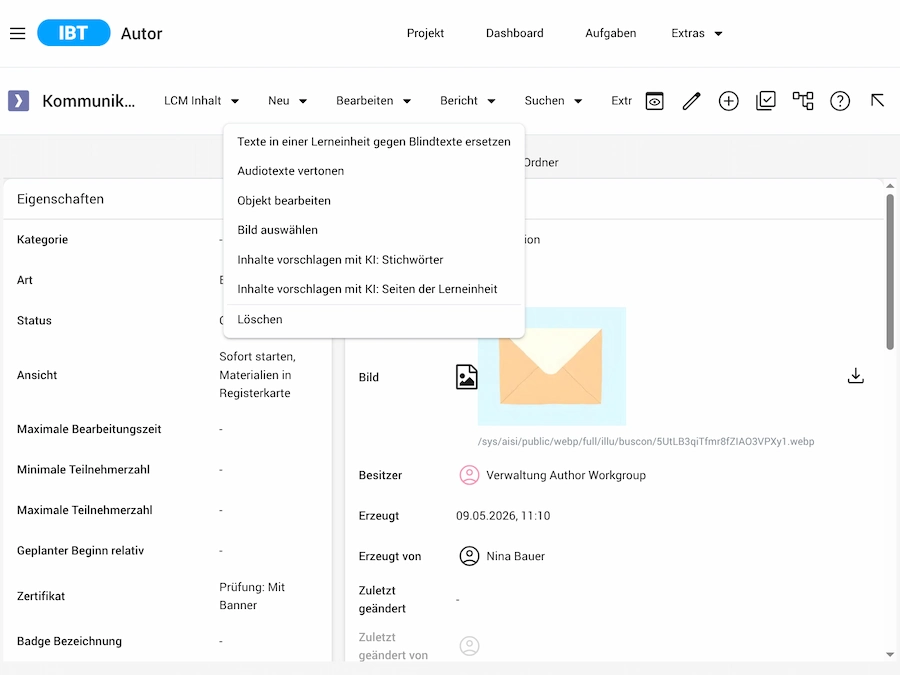
Task: Open the Extras dropdown in top navigation
Action: pyautogui.click(x=697, y=33)
